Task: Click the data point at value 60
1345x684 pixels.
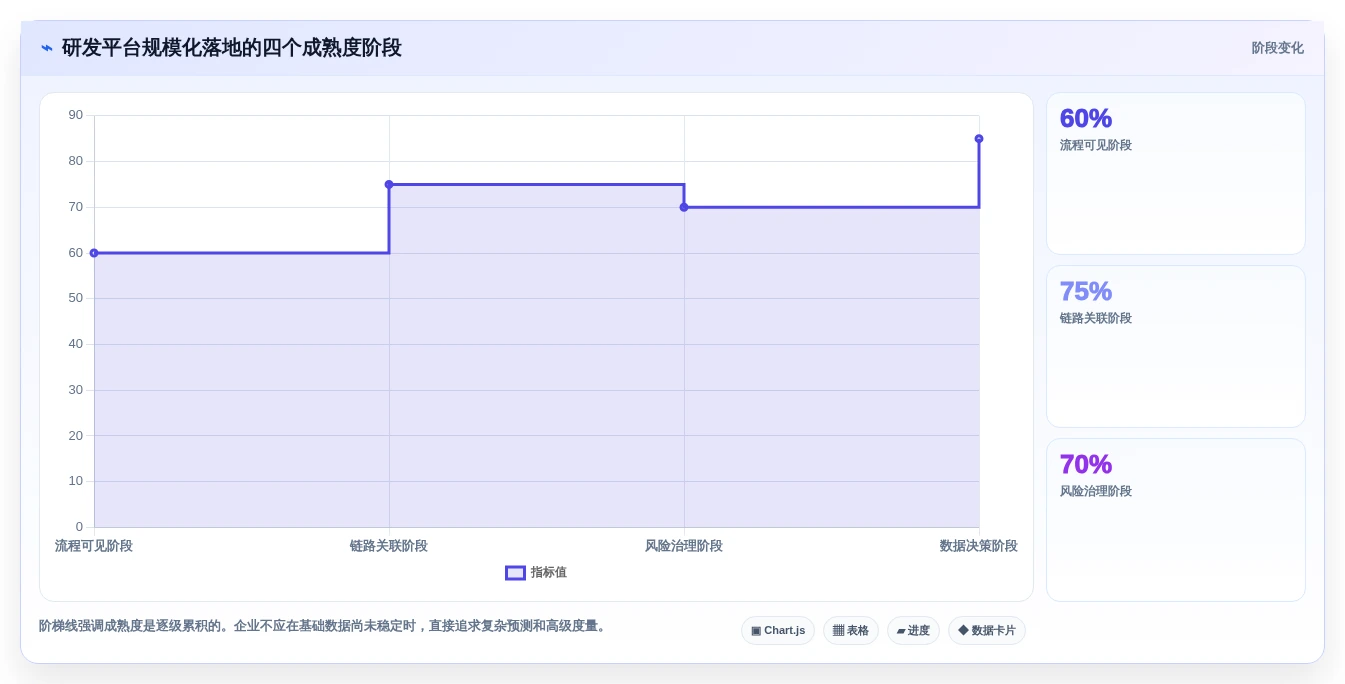Action: [x=94, y=253]
